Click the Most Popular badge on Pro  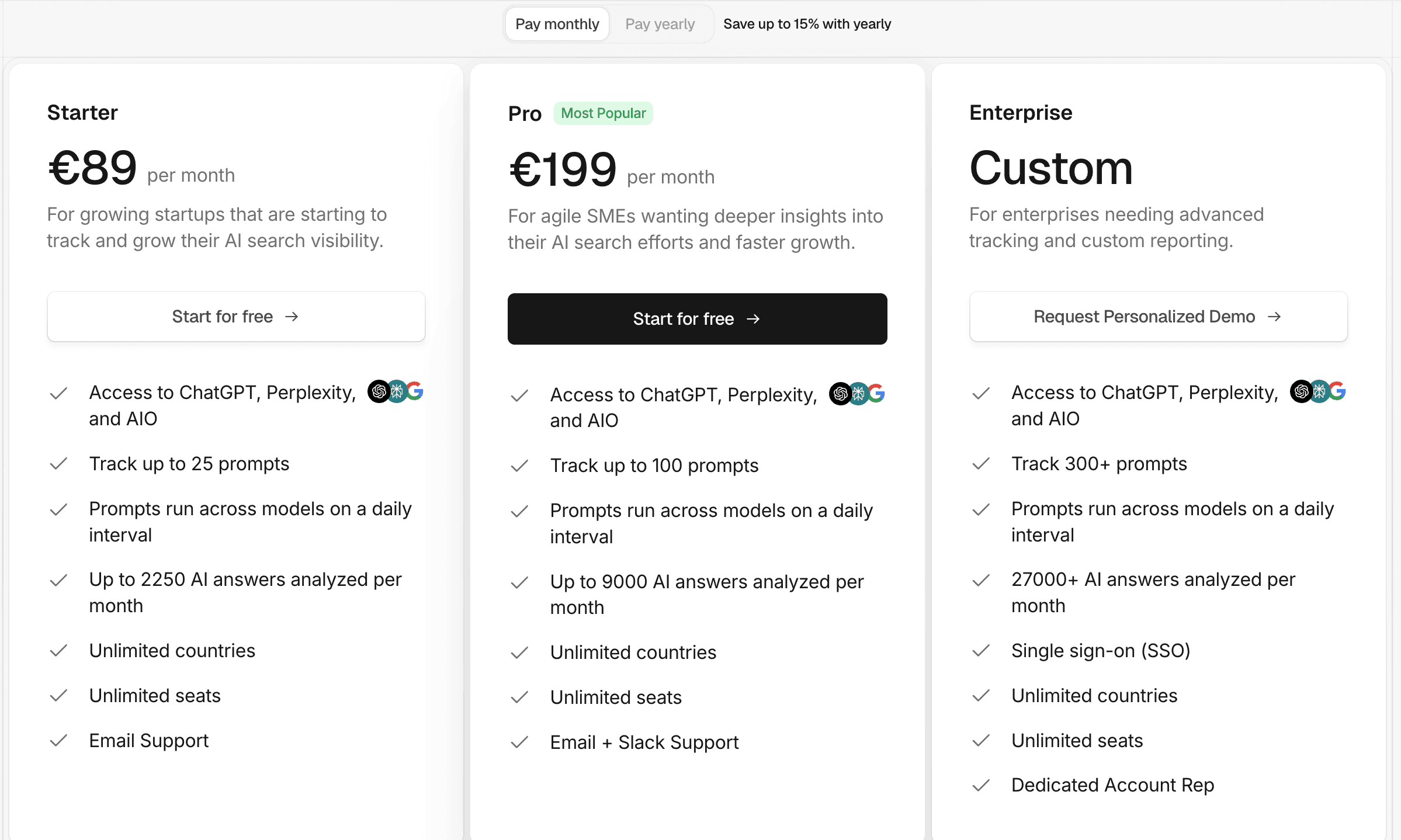603,113
